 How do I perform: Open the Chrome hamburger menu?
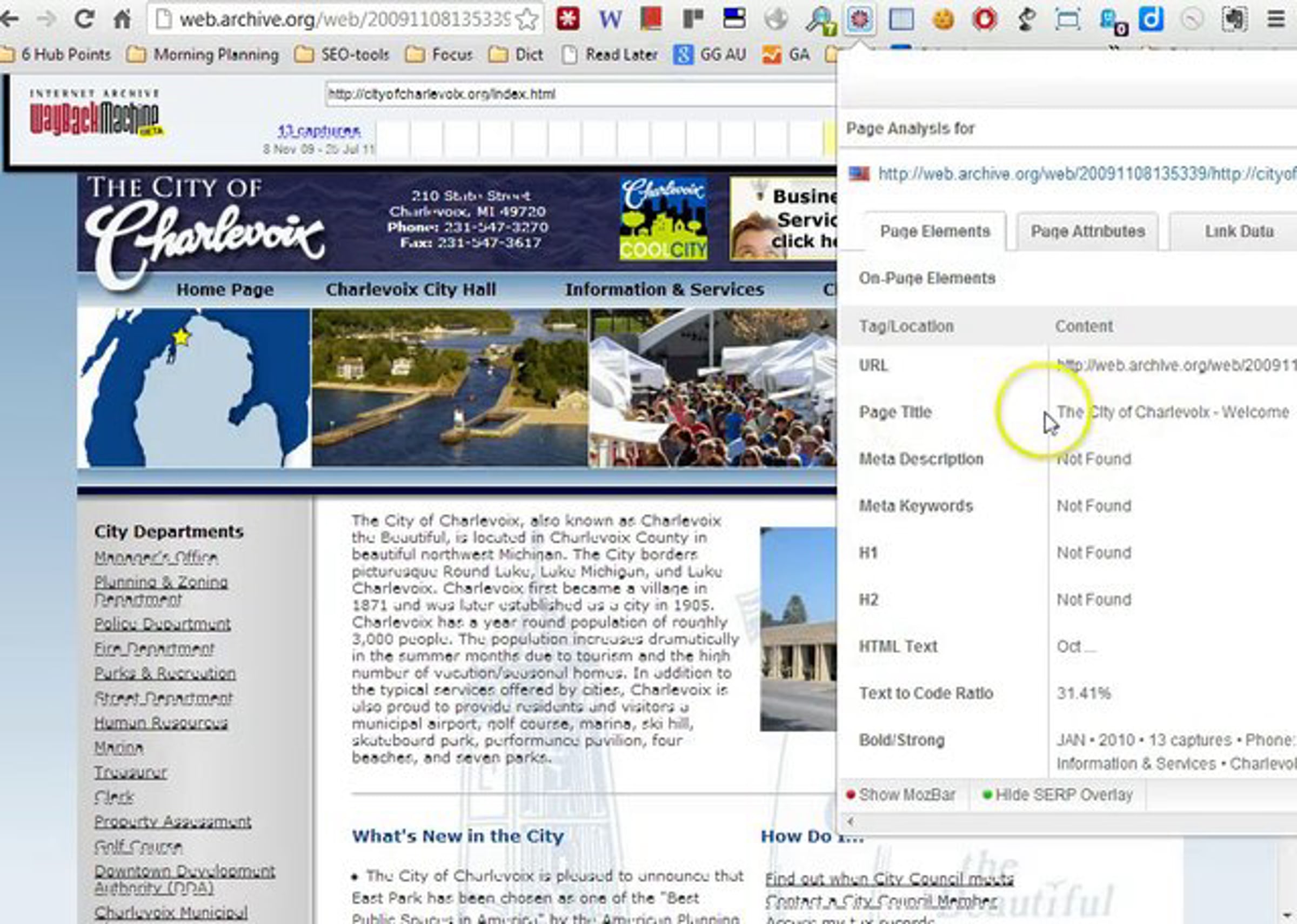coord(1276,19)
